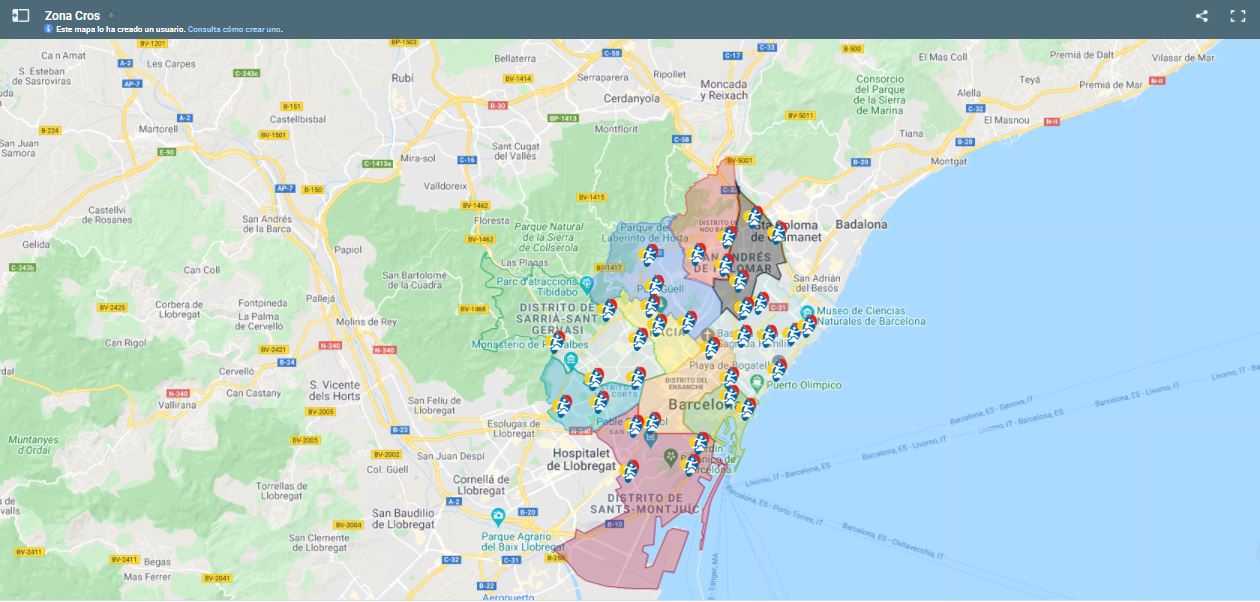
Task: Click the Monasterio de Pedralbes museum pin
Action: pos(571,360)
